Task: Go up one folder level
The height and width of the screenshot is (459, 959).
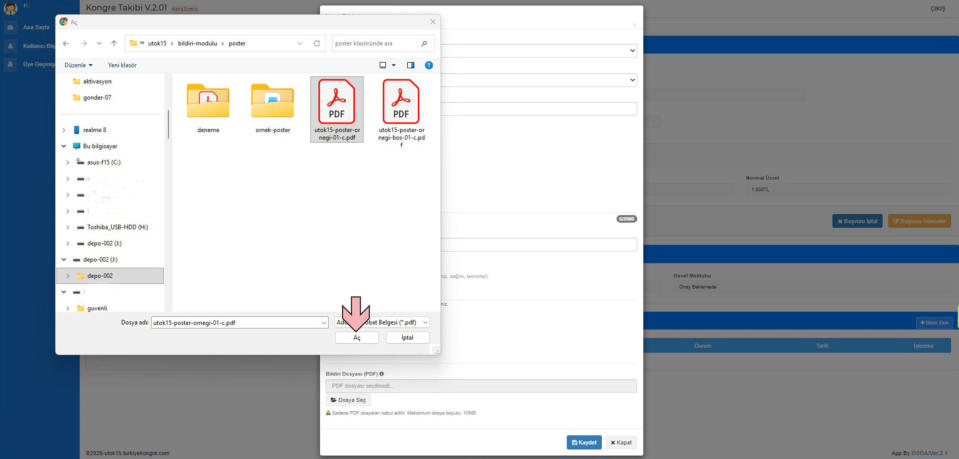Action: tap(115, 44)
